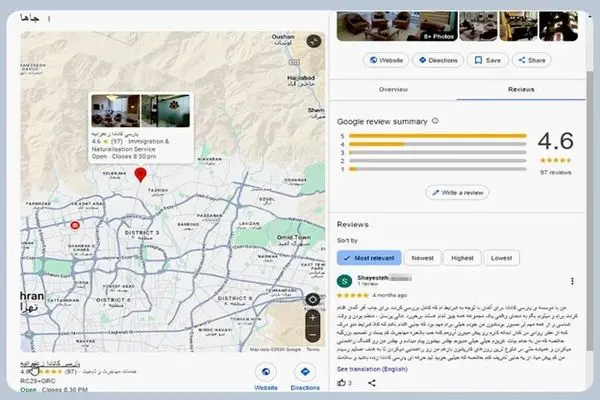
Task: Expand the map with the top-right round button
Action: tap(314, 41)
